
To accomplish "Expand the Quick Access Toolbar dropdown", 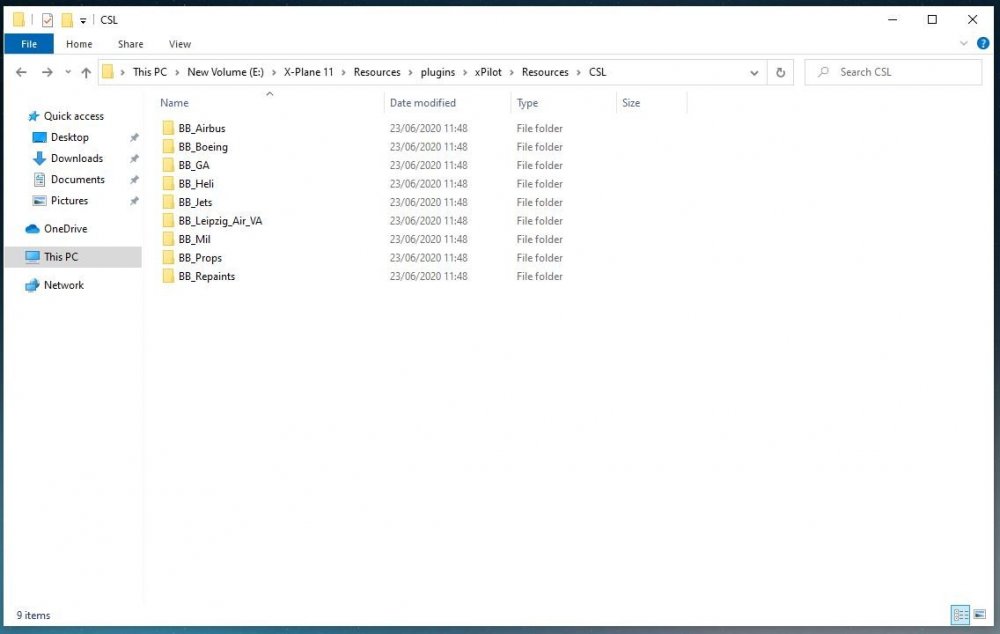I will 83,21.
